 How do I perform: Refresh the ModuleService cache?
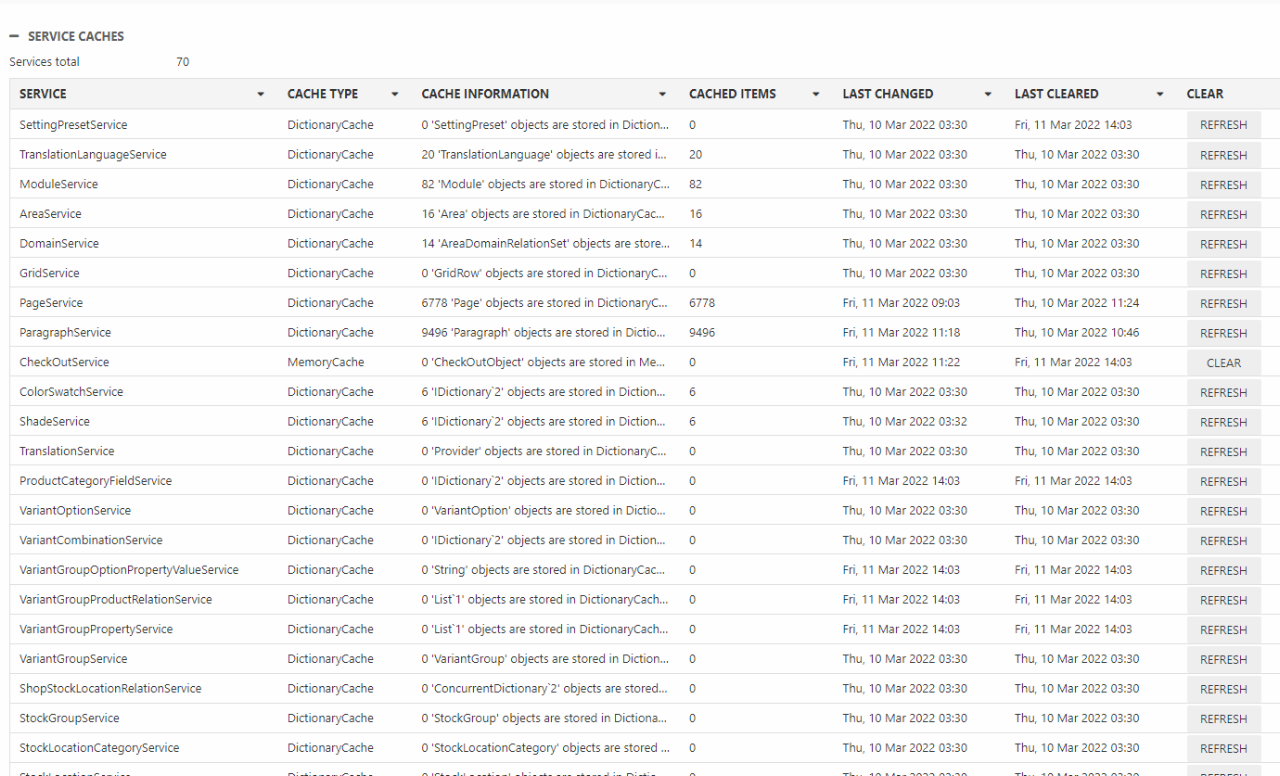[x=1223, y=185]
